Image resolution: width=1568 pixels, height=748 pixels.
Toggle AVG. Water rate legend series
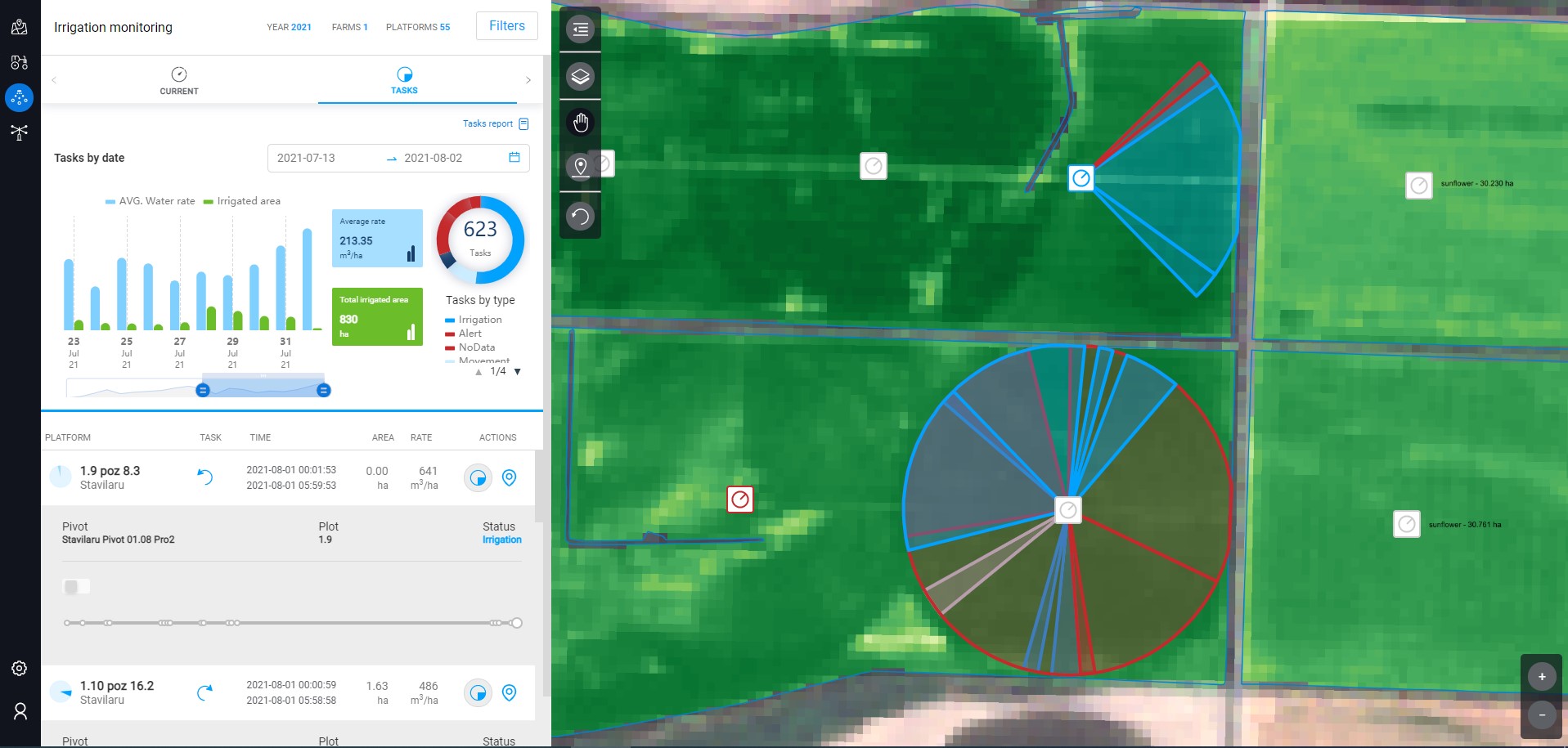coord(151,201)
